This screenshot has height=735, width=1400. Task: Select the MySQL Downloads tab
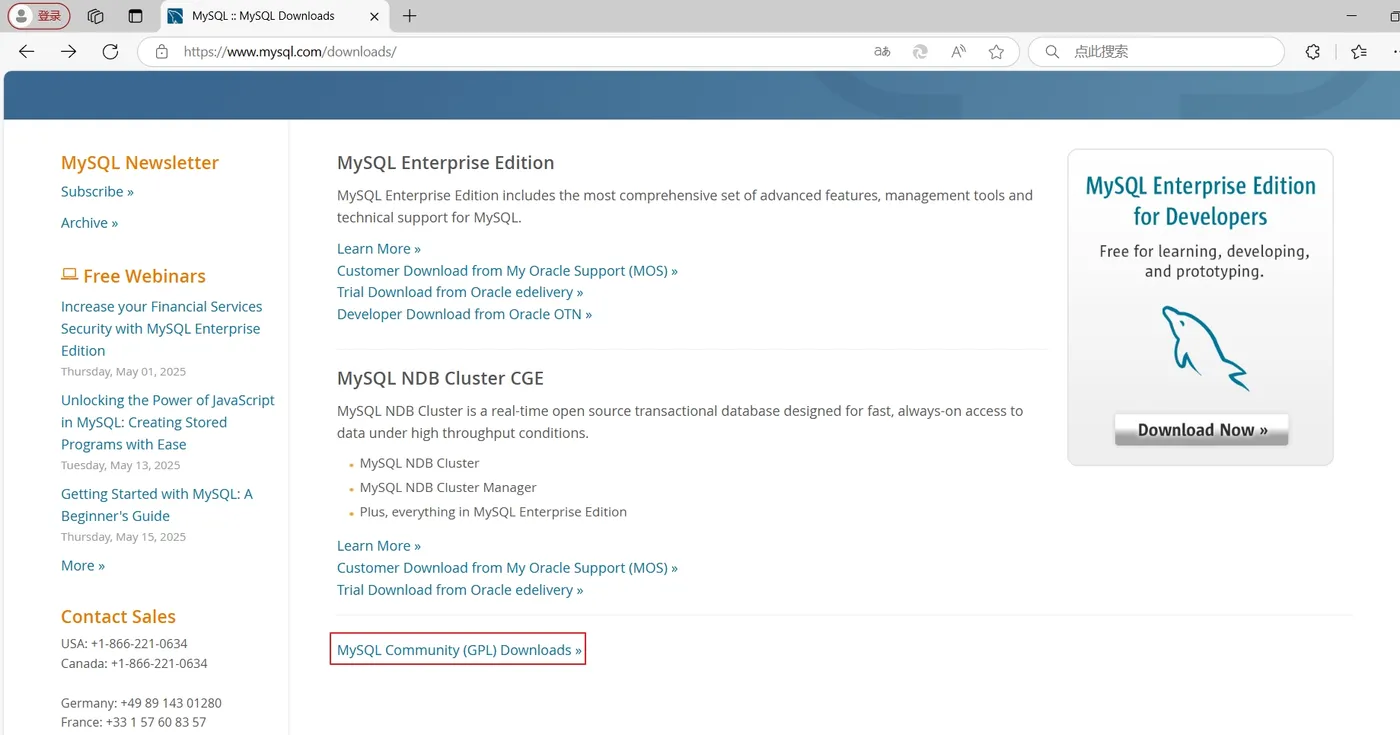click(x=262, y=16)
